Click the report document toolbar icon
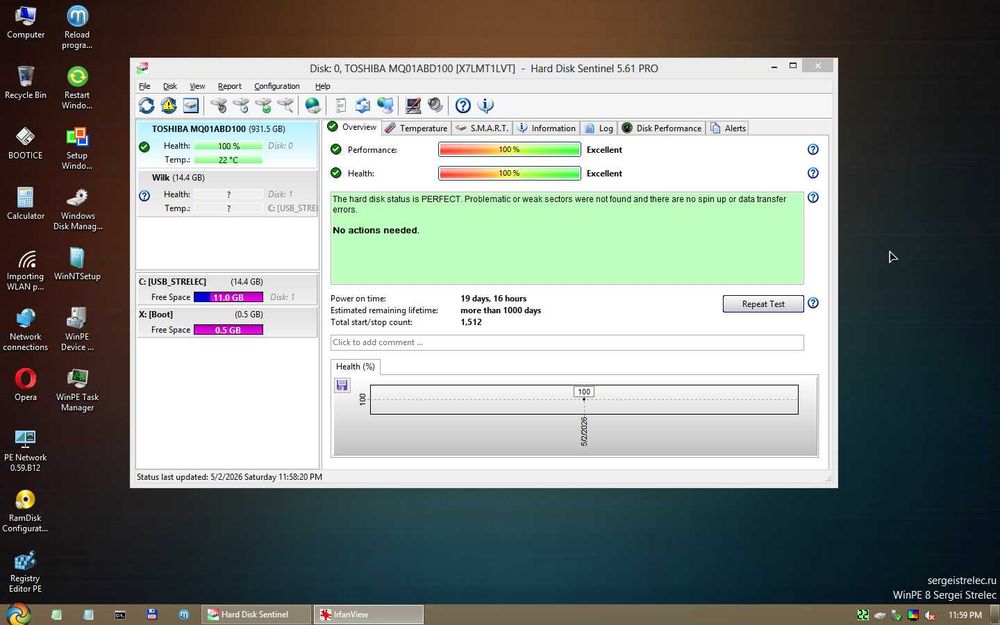This screenshot has height=625, width=1000. [x=341, y=105]
